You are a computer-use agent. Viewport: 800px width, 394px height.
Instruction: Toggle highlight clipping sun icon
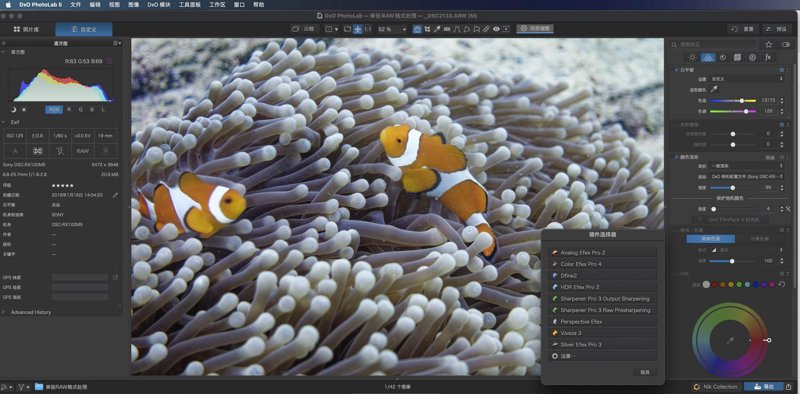[x=24, y=109]
